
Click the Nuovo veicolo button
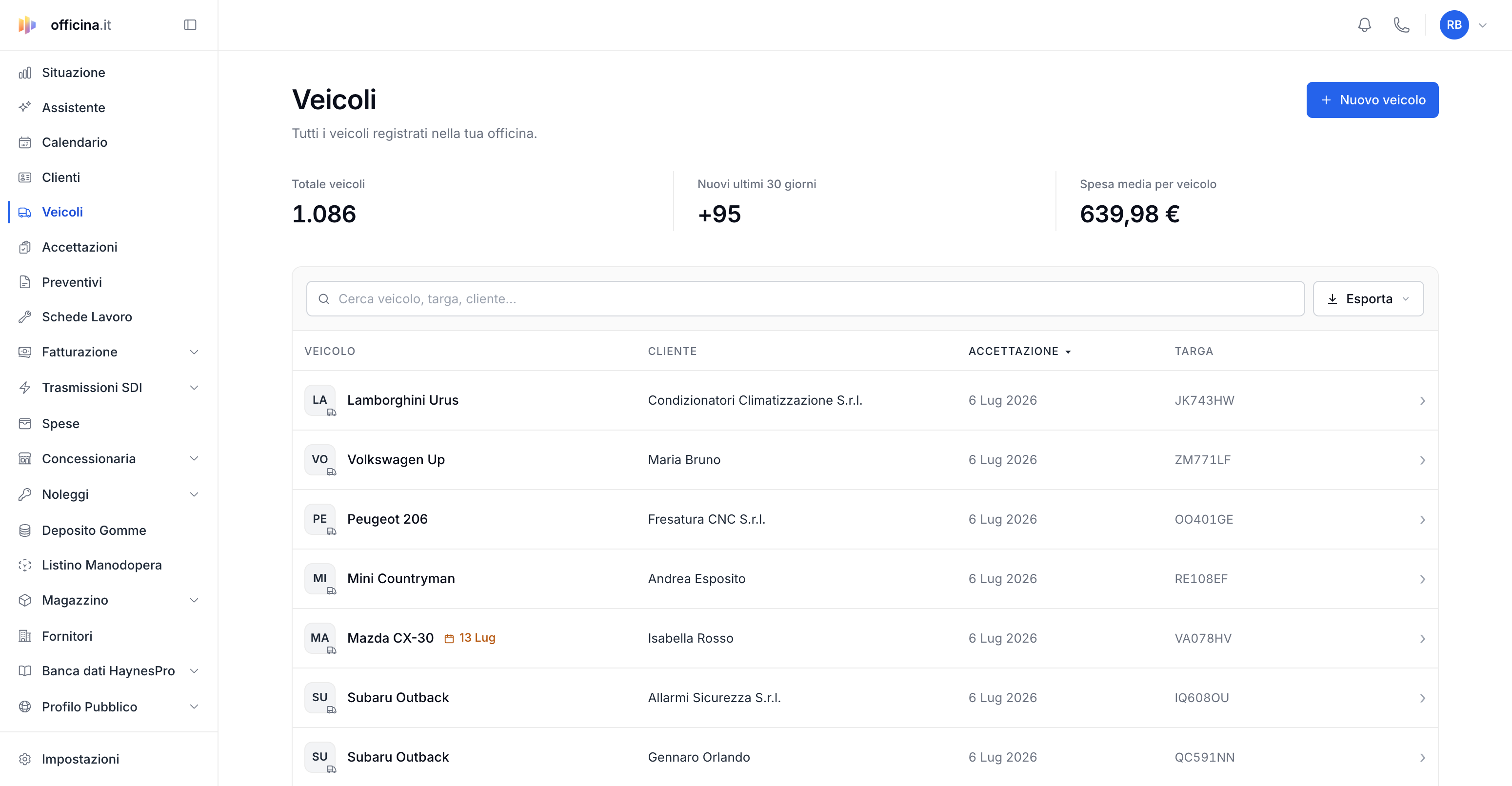(1372, 100)
